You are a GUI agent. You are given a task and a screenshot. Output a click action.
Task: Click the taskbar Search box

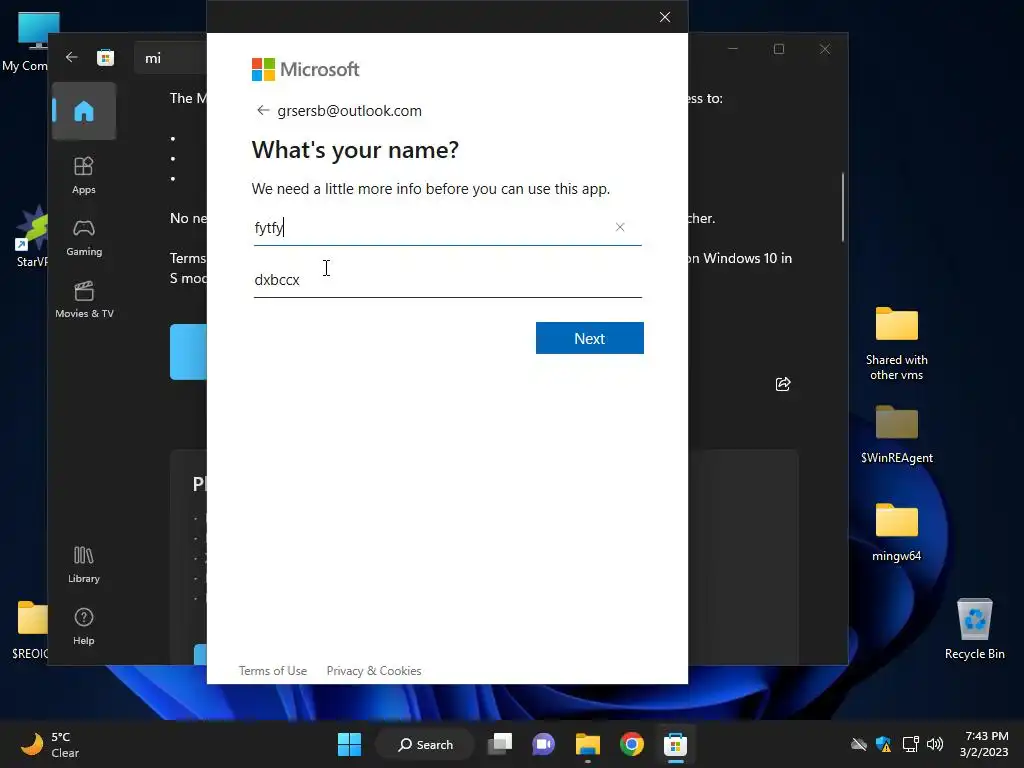(425, 744)
